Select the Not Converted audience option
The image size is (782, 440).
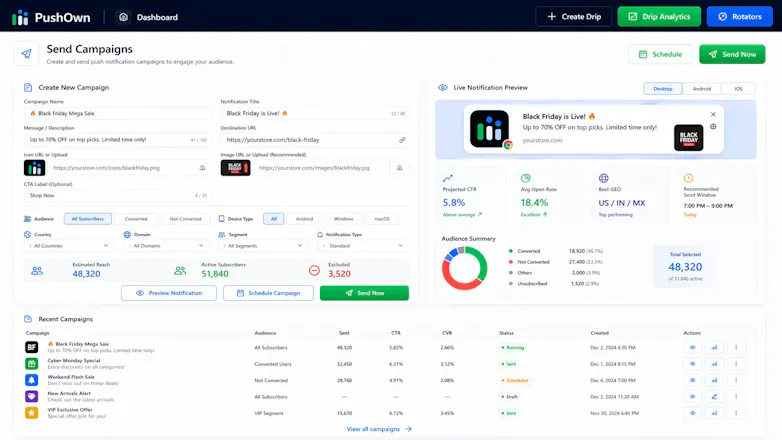[x=186, y=219]
